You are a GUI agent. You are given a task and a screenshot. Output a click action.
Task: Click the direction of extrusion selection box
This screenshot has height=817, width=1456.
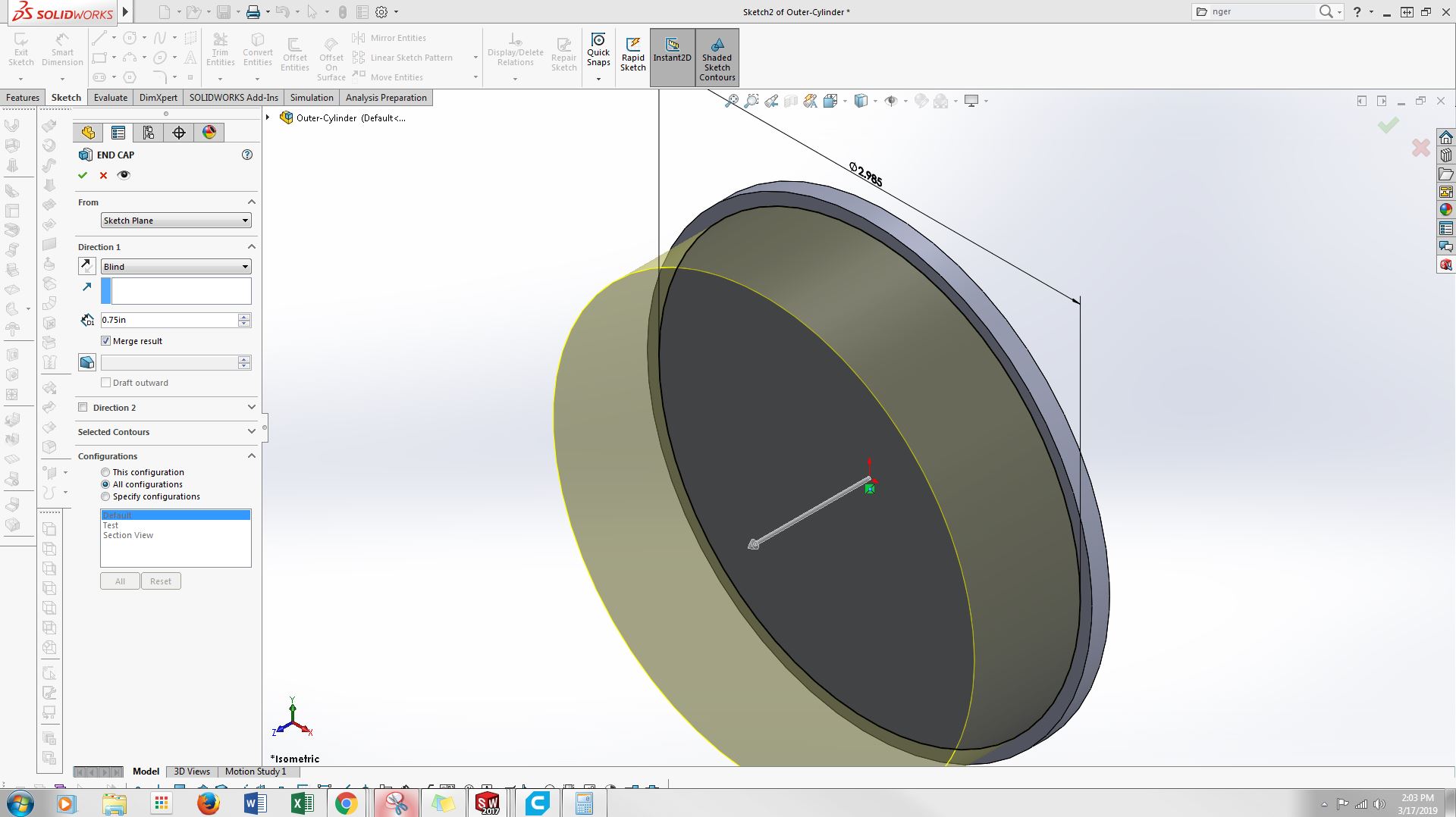[x=176, y=291]
